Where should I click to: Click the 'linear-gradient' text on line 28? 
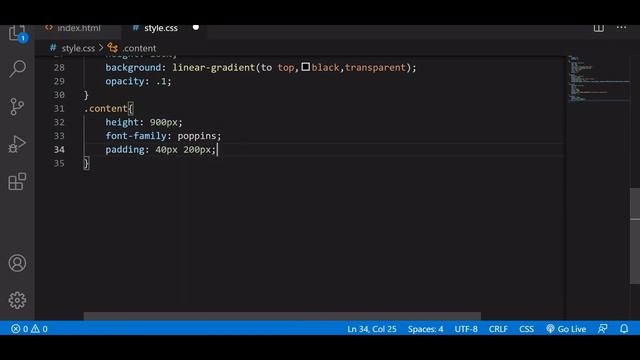tap(213, 67)
